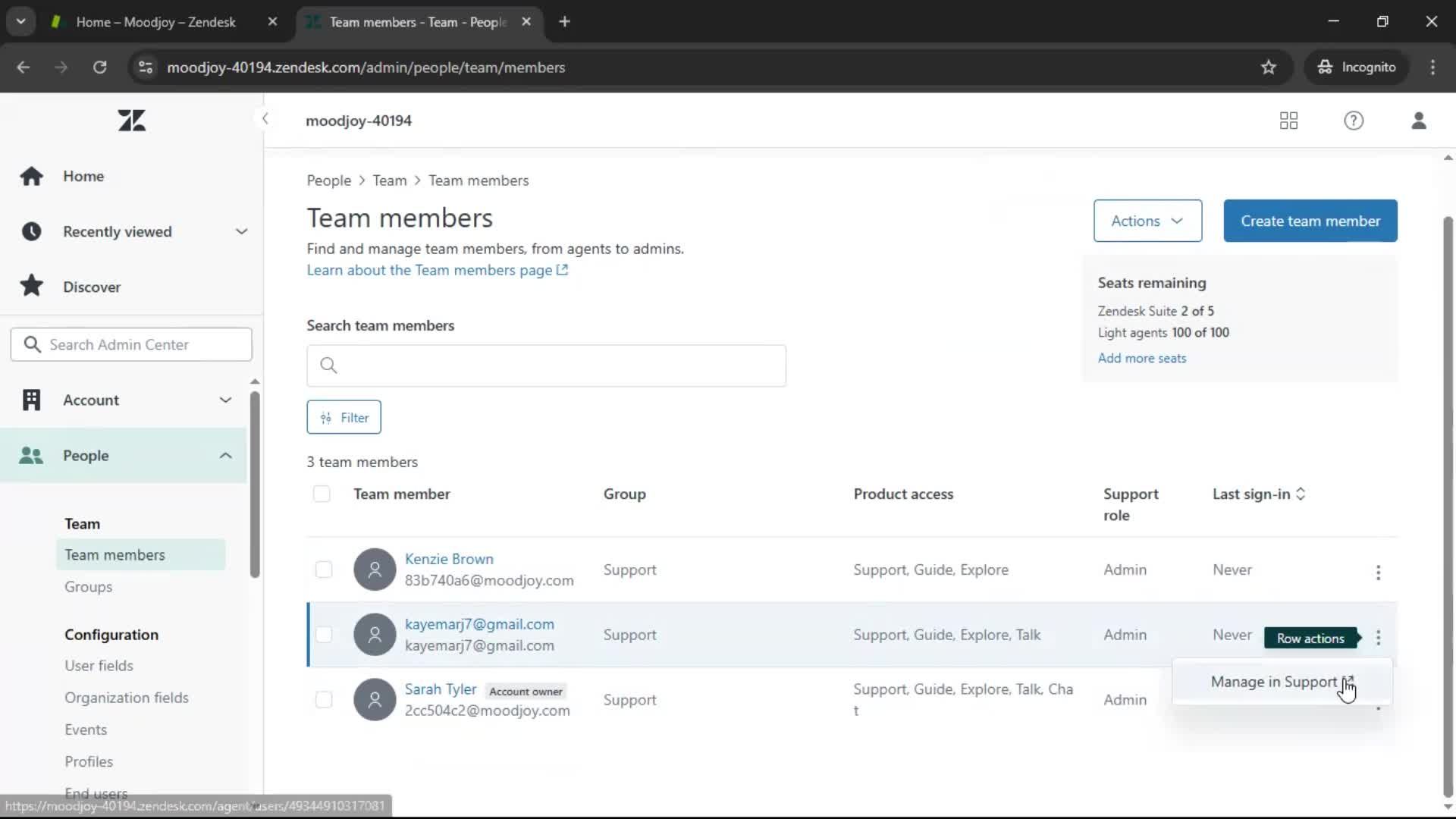Open a new browser tab

(564, 21)
